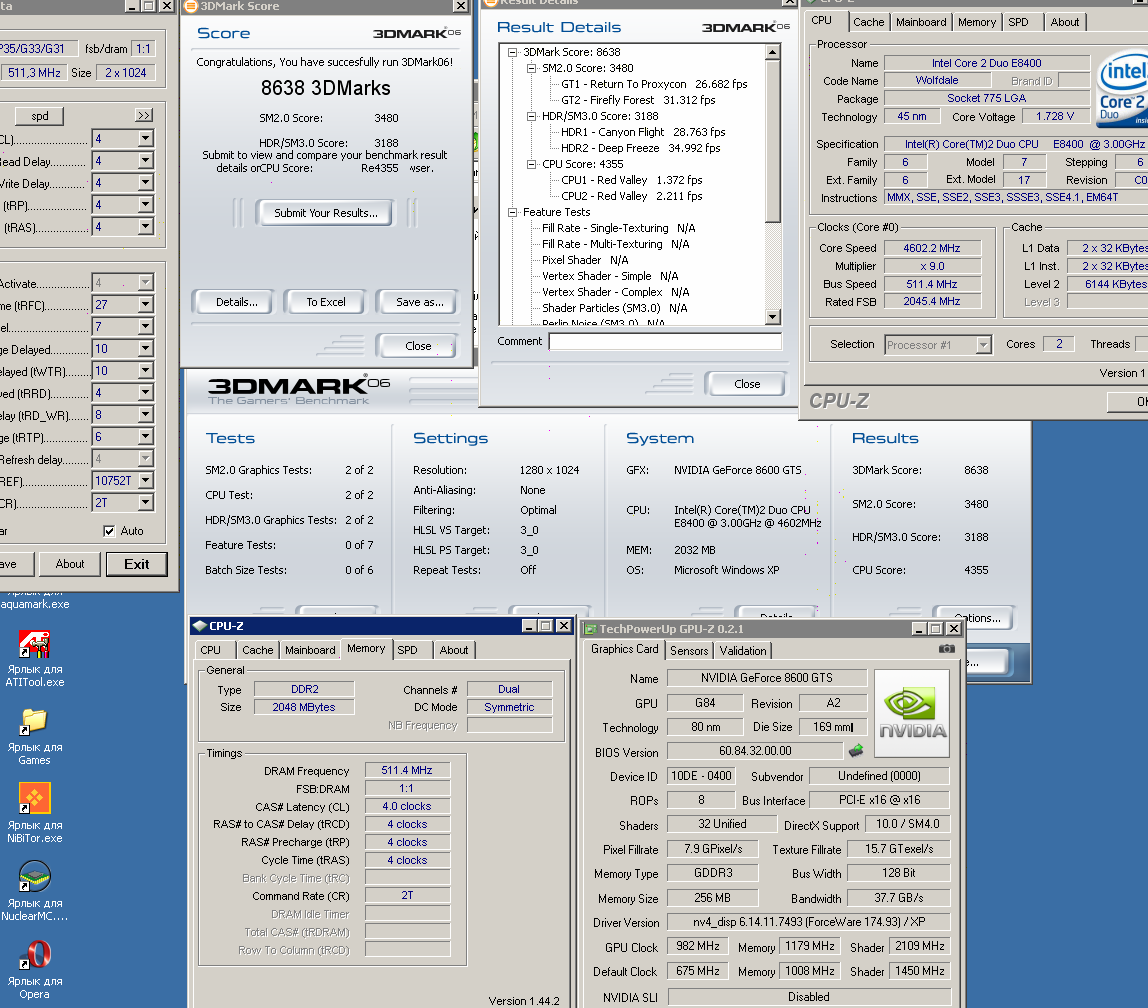Open the tRRD dropdown showing 4

[x=145, y=392]
